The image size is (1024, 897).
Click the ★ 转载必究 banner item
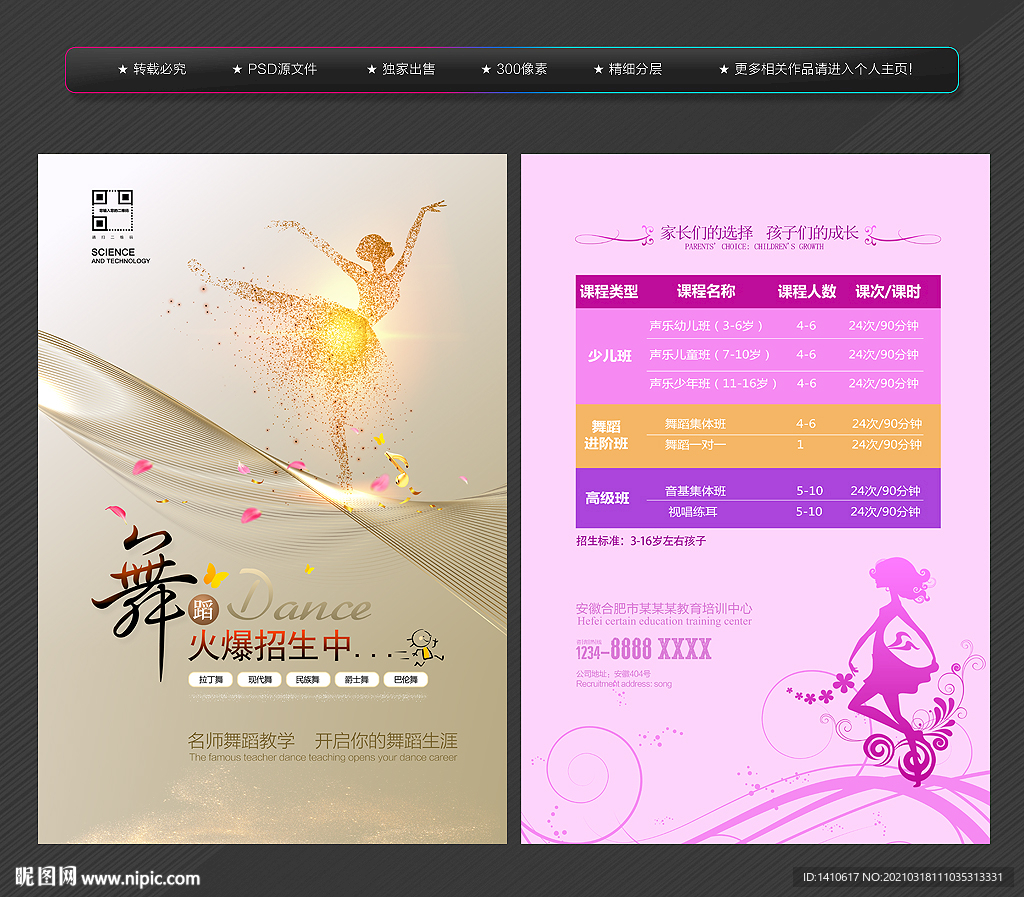click(152, 69)
